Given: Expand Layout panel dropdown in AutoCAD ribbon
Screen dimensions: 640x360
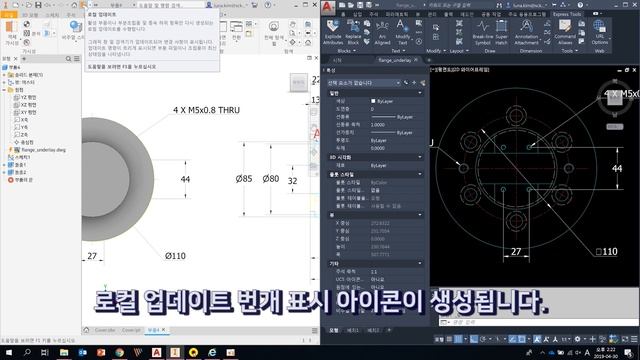Looking at the screenshot, I should coord(467,51).
